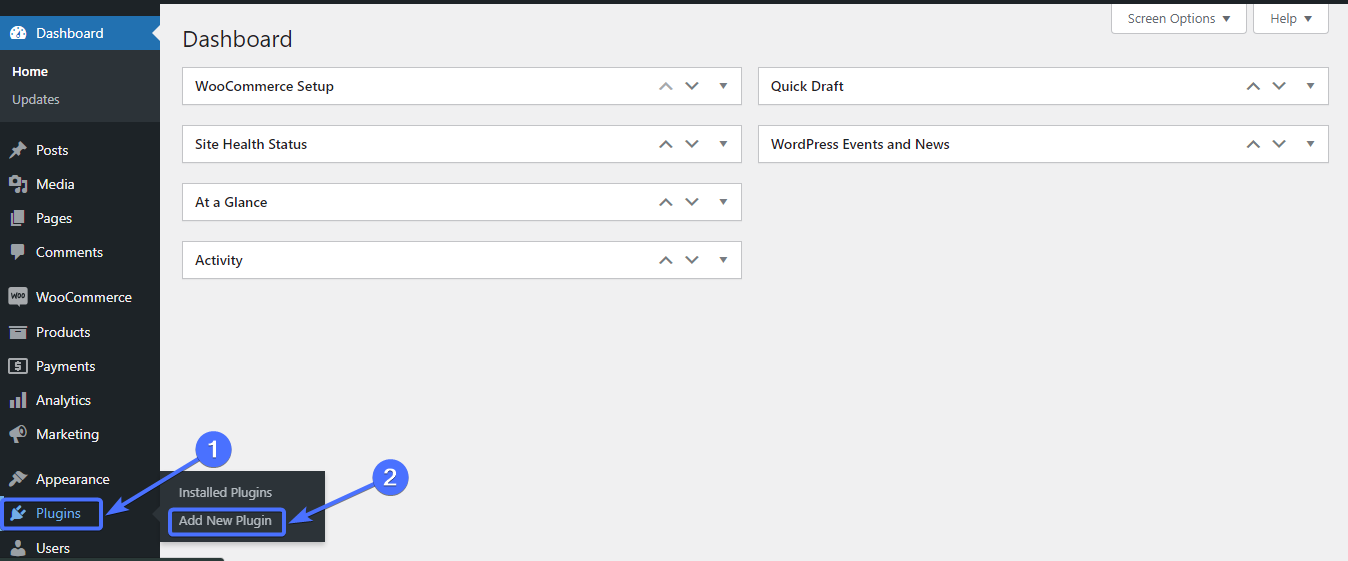Click the Dashboard gauge icon
This screenshot has height=561, width=1348.
click(x=18, y=33)
